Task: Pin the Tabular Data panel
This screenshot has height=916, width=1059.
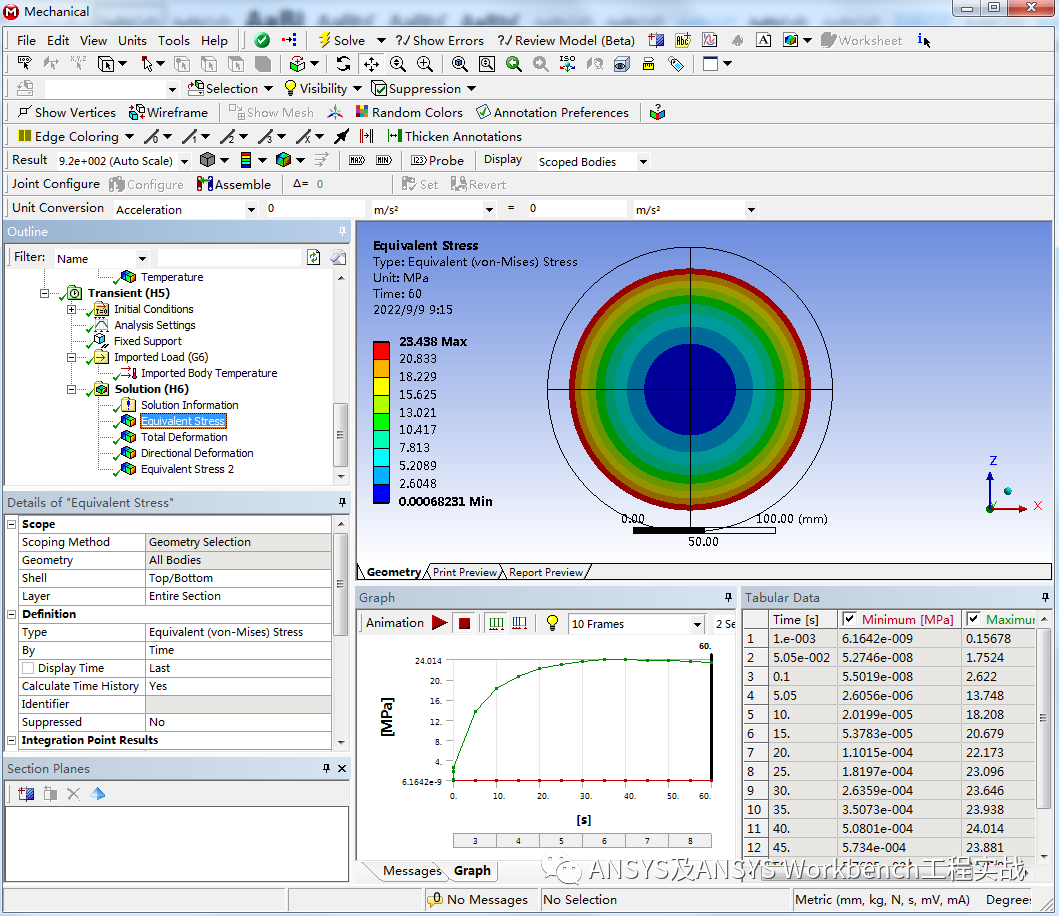Action: click(x=1045, y=597)
